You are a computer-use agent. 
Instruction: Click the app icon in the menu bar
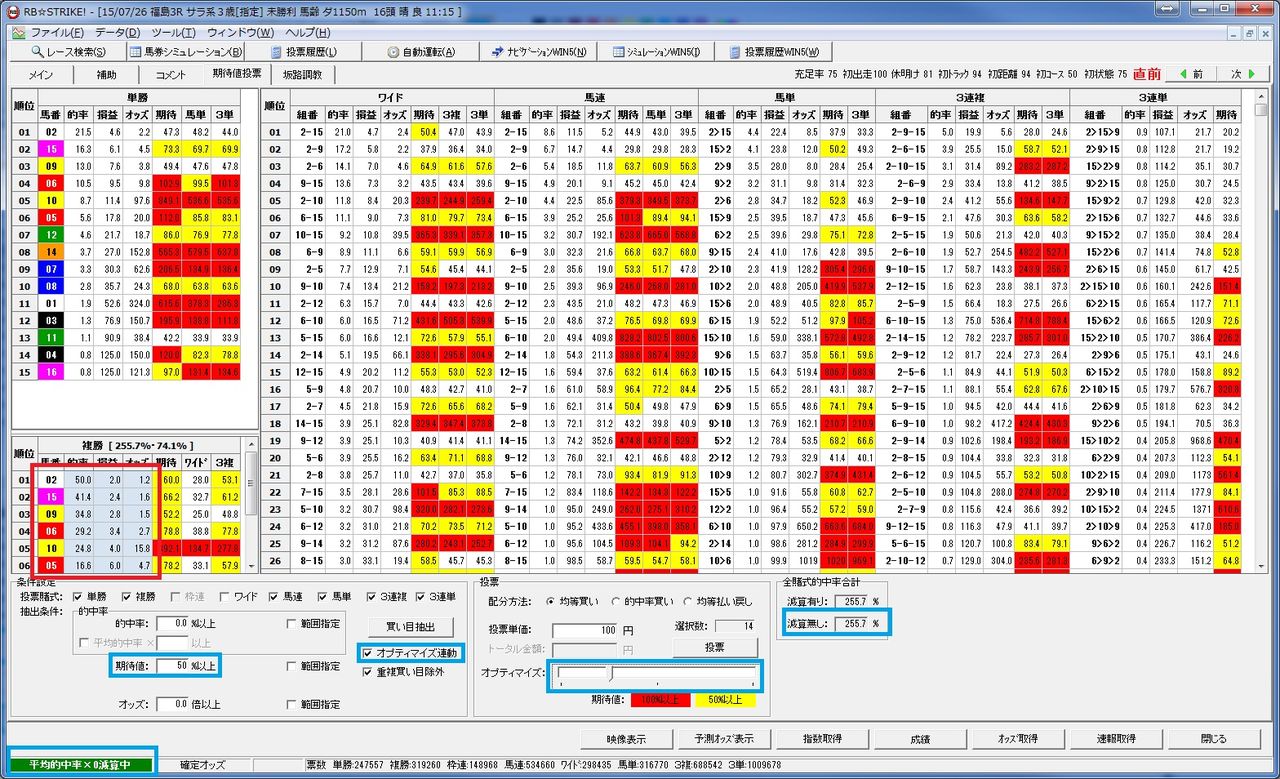tap(17, 32)
